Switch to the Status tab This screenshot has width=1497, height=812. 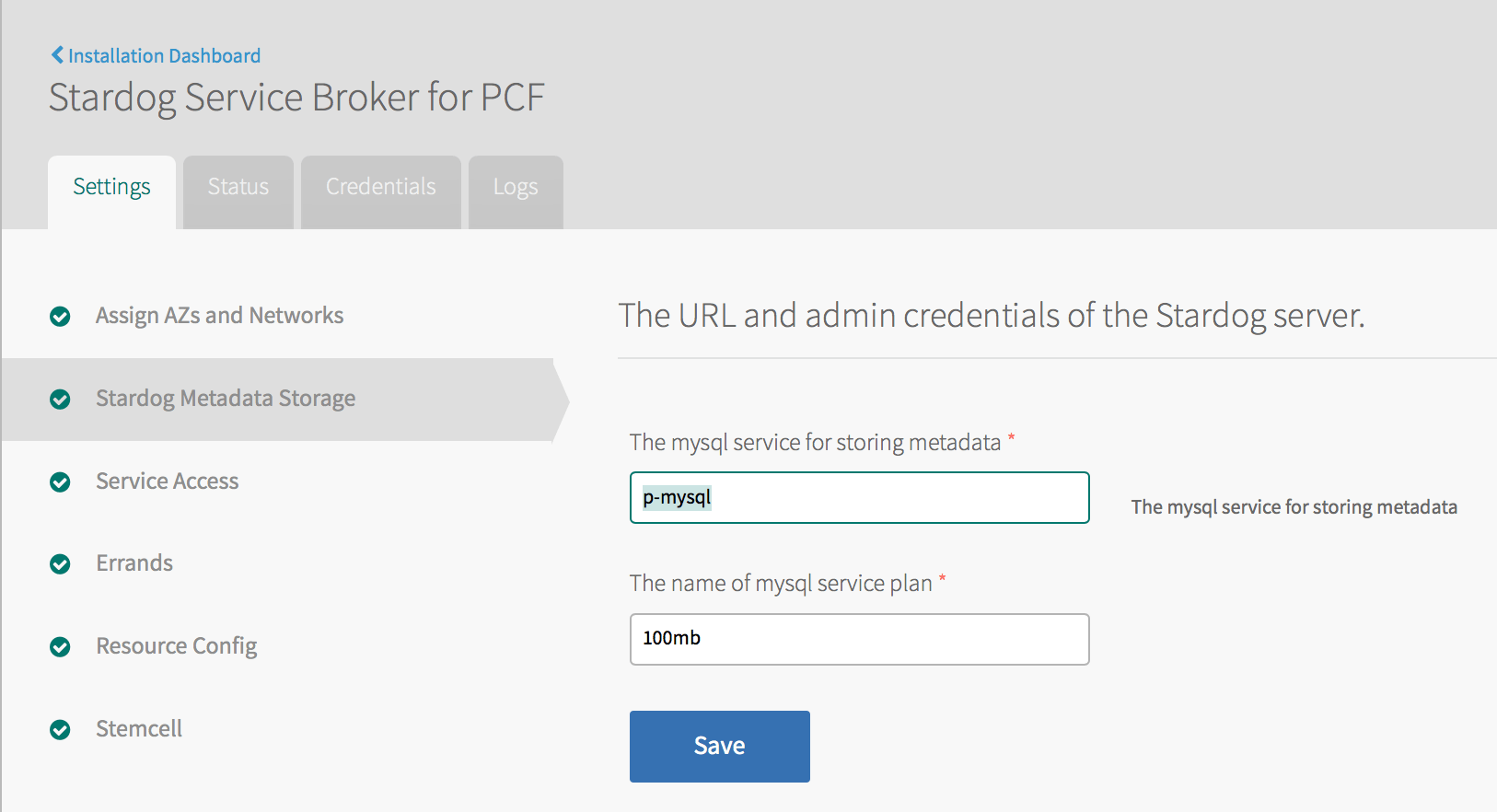tap(238, 187)
